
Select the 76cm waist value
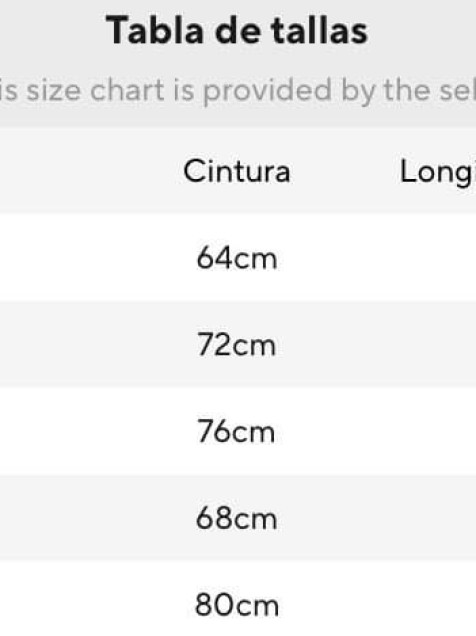click(x=236, y=432)
